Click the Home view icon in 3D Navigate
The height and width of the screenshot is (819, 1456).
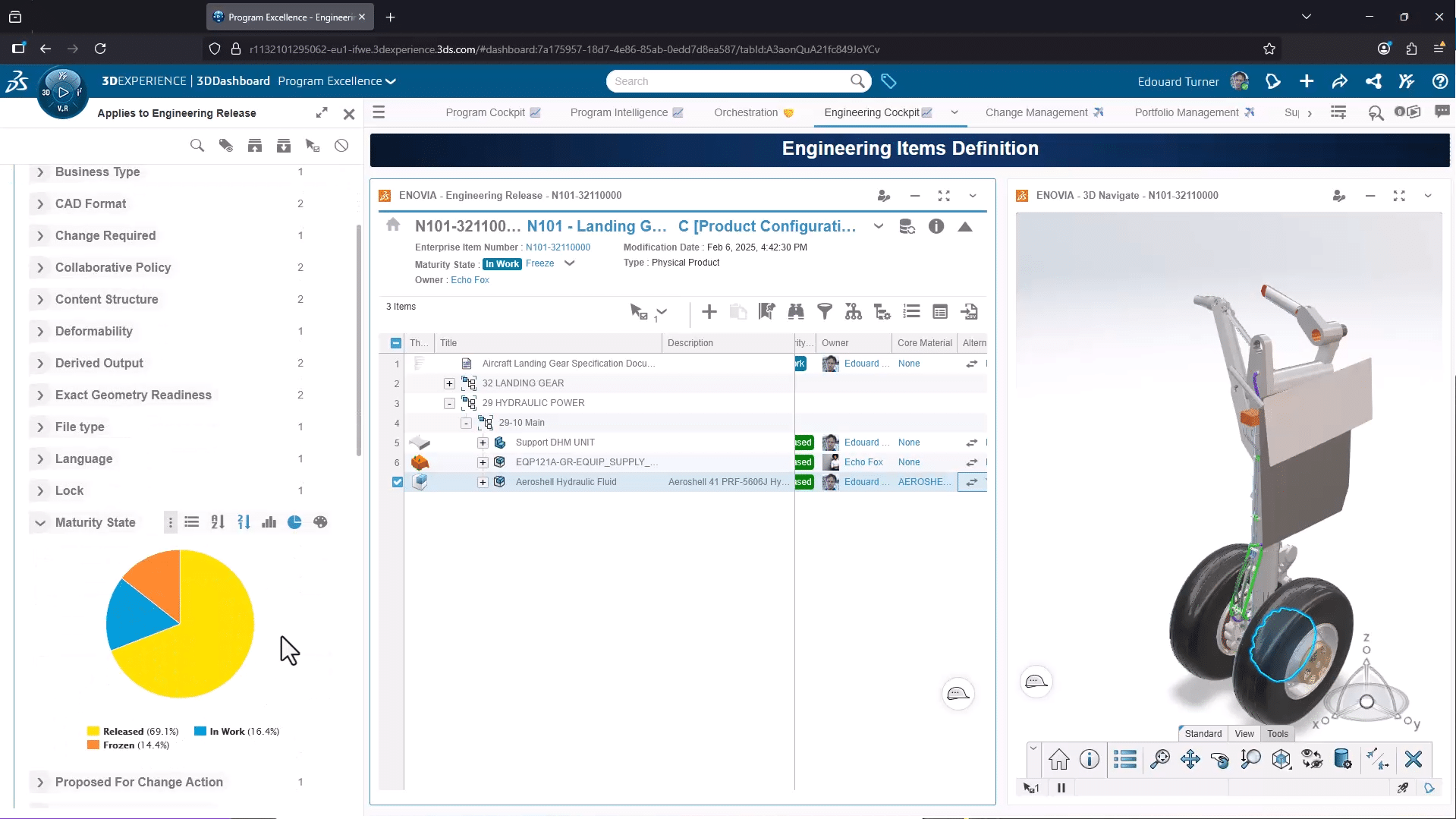point(1059,759)
